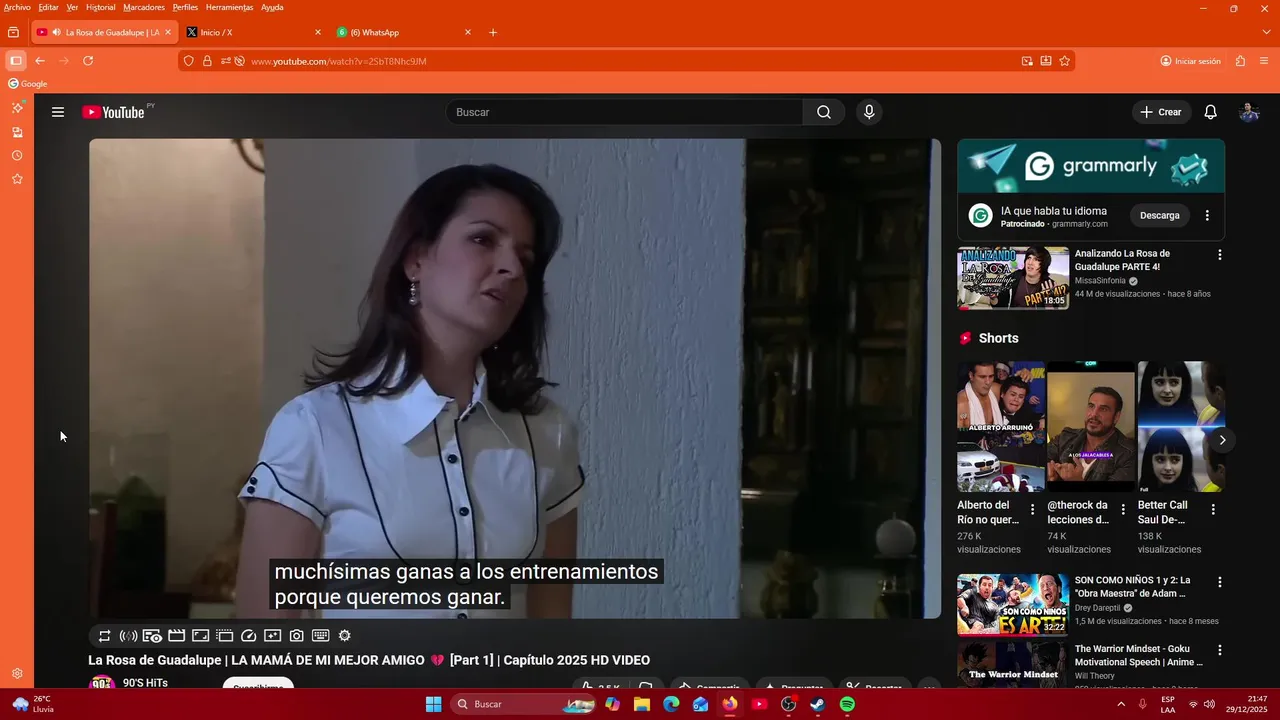The image size is (1280, 720).
Task: Open the history clock in sidebar
Action: tap(17, 155)
